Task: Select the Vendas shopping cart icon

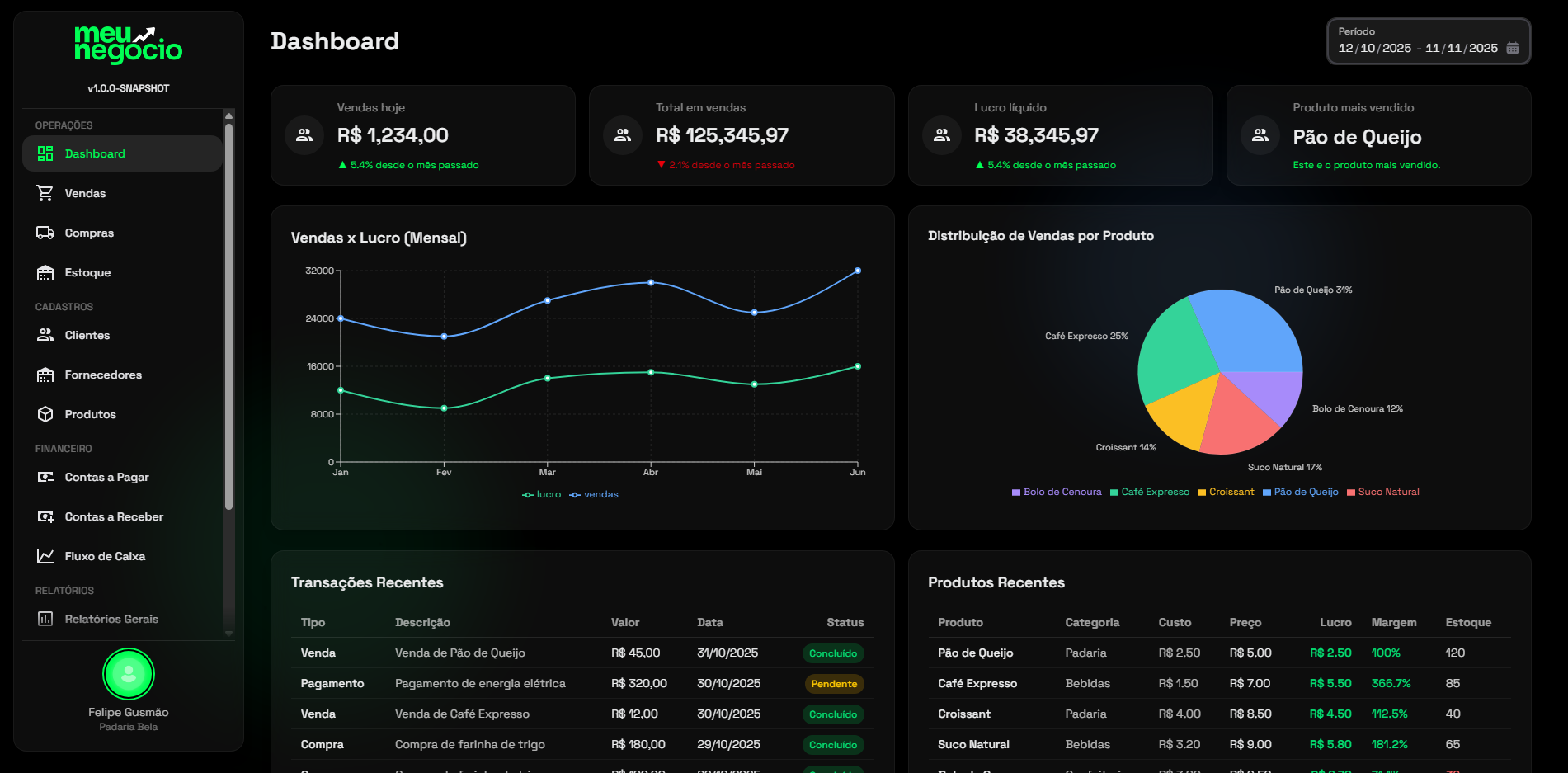Action: point(45,193)
